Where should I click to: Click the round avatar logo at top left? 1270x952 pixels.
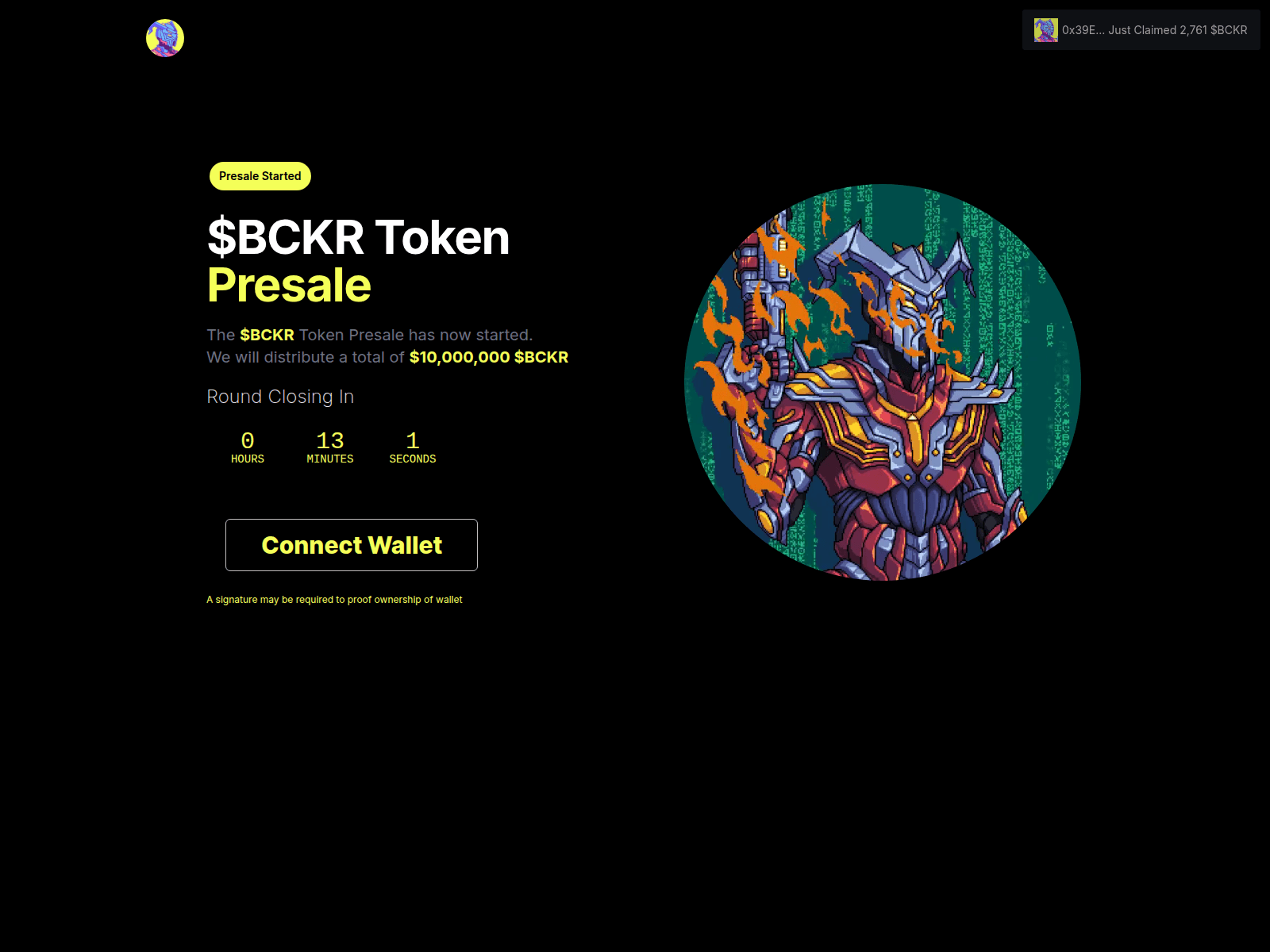point(165,38)
